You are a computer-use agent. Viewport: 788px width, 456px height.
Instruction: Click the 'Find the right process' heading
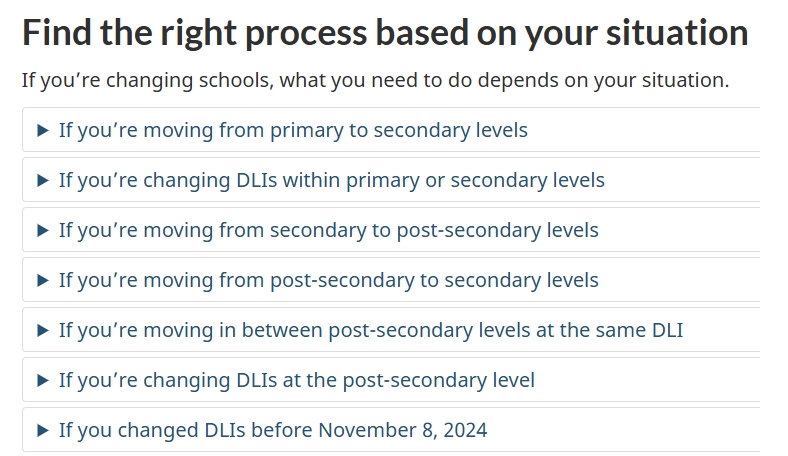(385, 33)
